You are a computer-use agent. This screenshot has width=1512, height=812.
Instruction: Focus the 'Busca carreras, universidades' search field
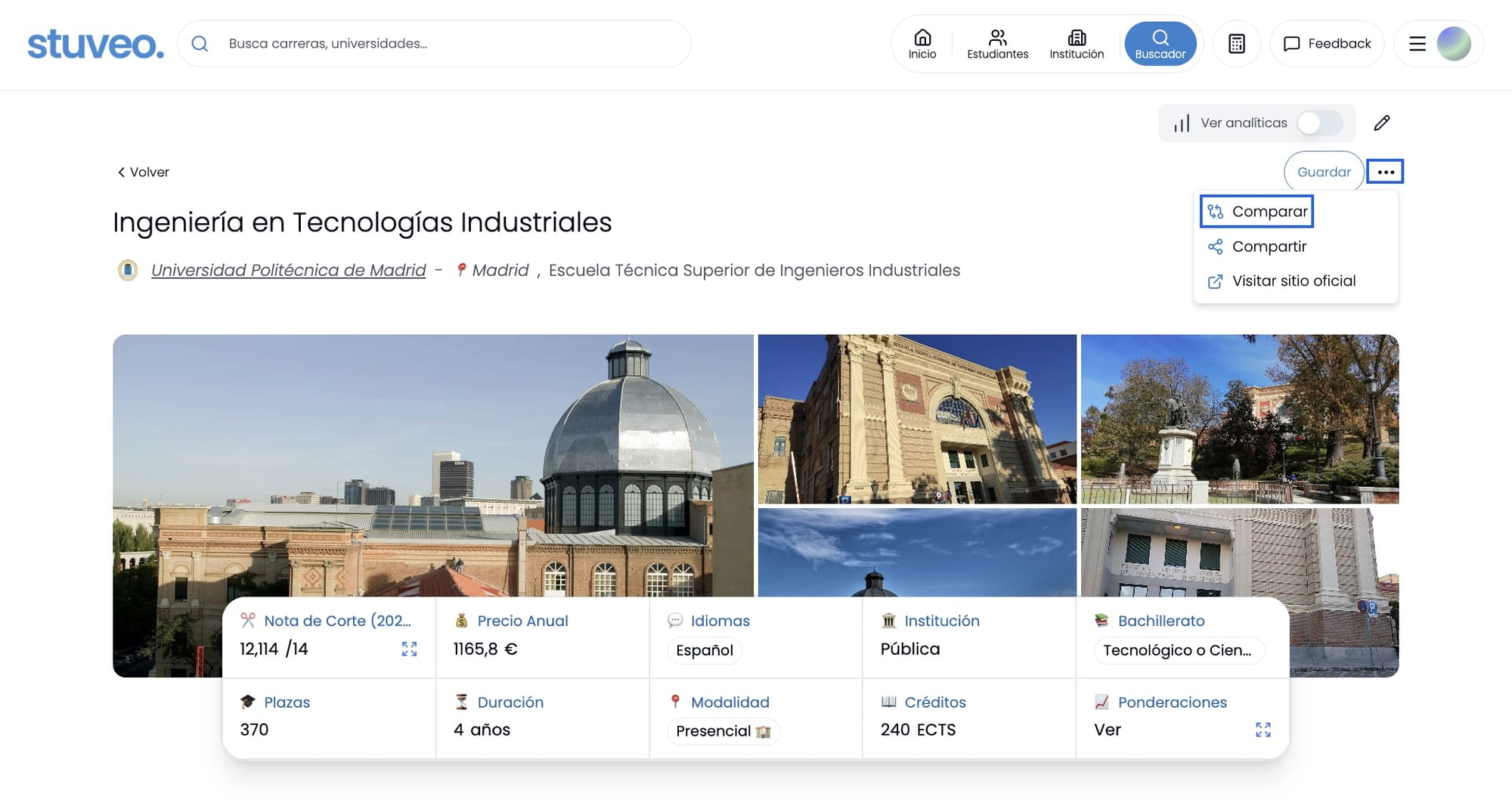coord(434,44)
